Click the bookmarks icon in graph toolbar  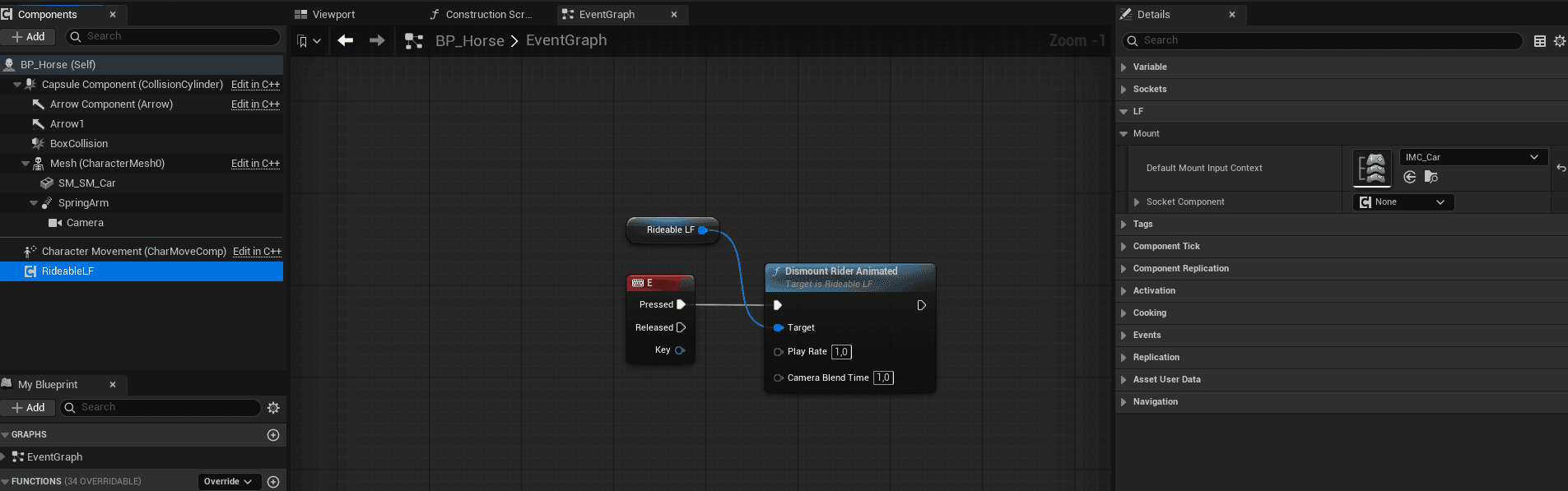[302, 41]
